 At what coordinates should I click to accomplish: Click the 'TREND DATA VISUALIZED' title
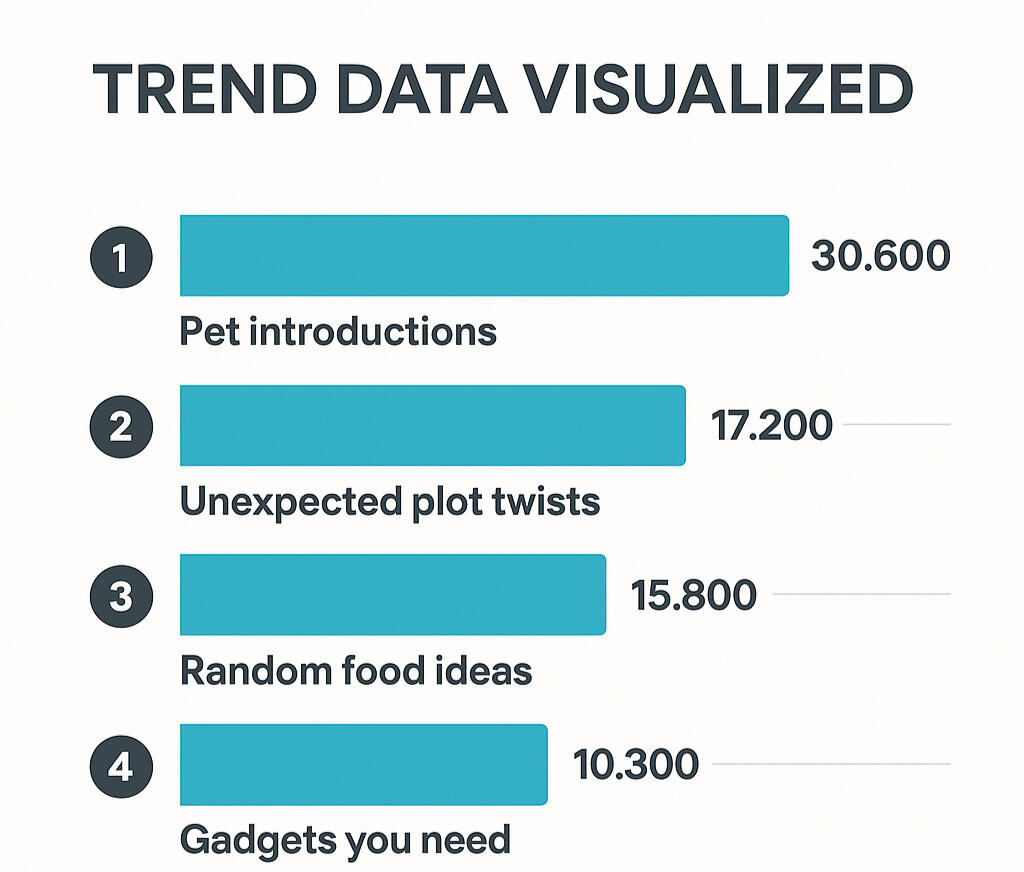point(502,91)
